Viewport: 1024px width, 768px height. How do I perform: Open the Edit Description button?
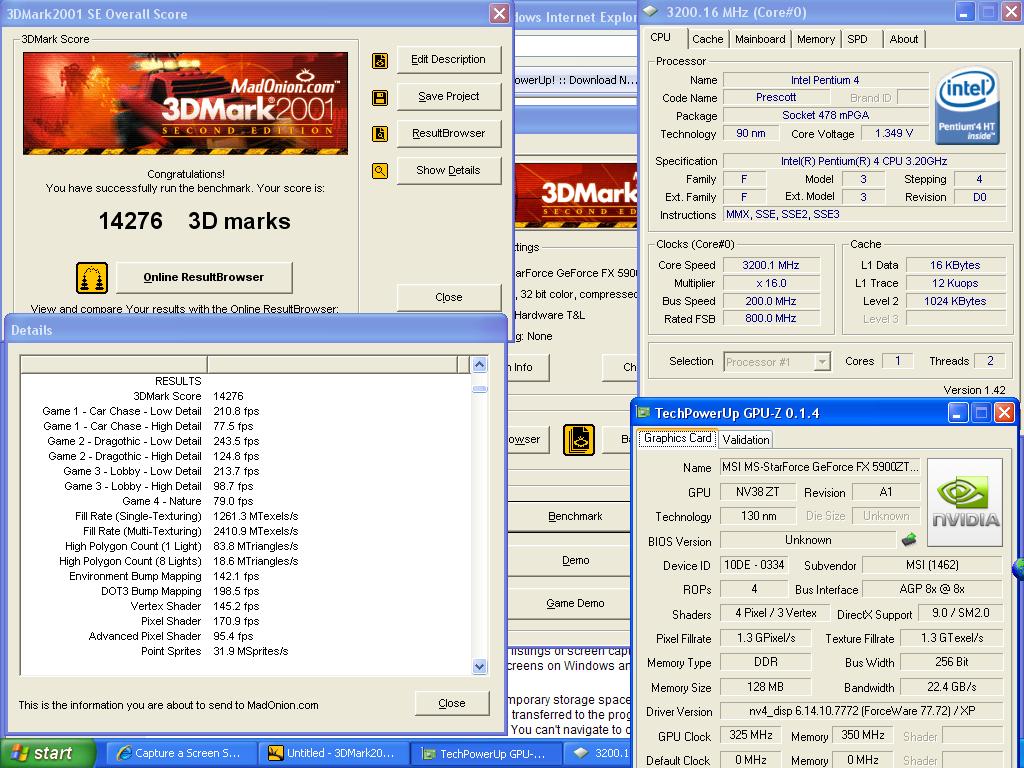(x=449, y=59)
